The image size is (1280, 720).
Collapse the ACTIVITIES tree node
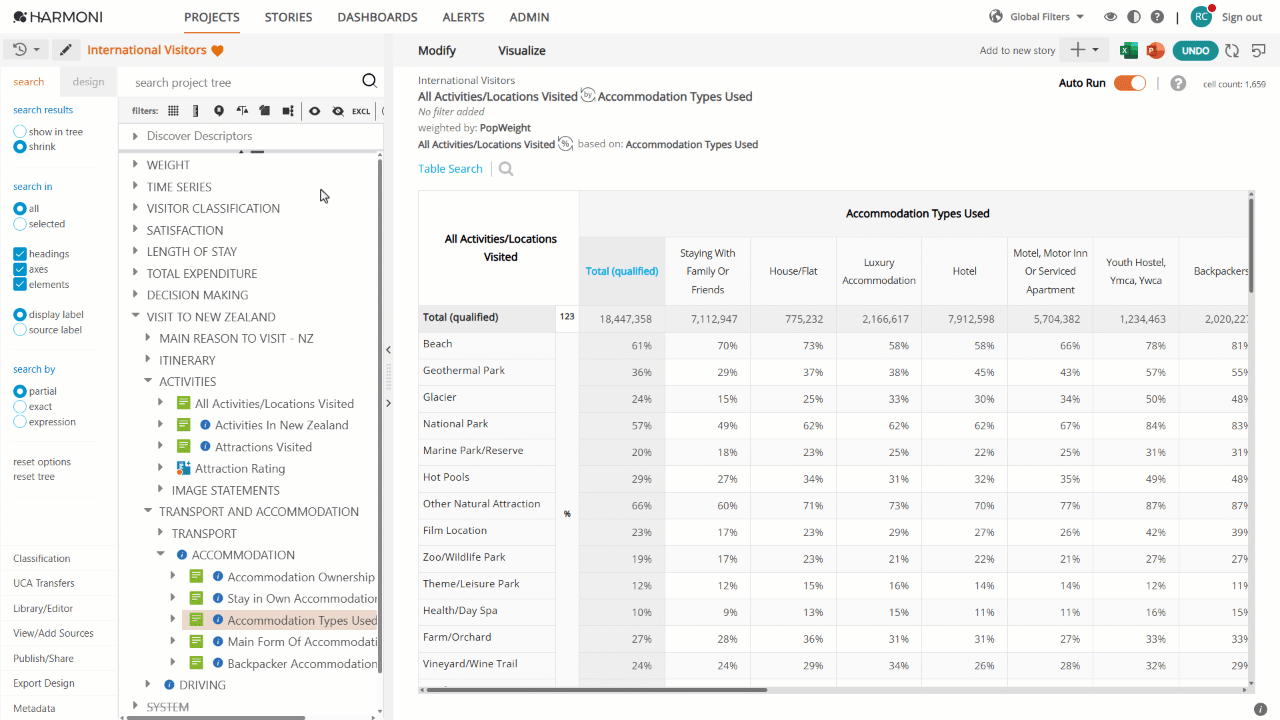[x=149, y=382]
